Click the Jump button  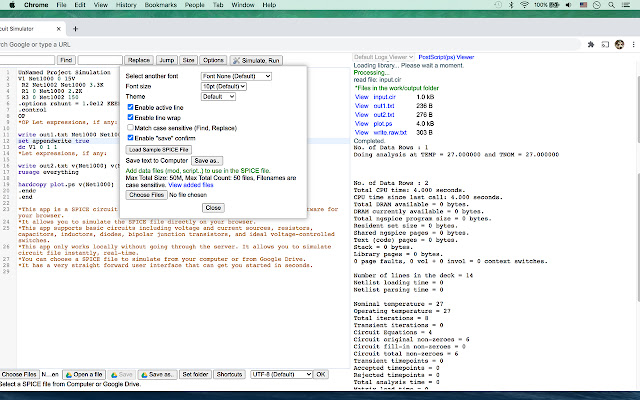click(x=167, y=60)
